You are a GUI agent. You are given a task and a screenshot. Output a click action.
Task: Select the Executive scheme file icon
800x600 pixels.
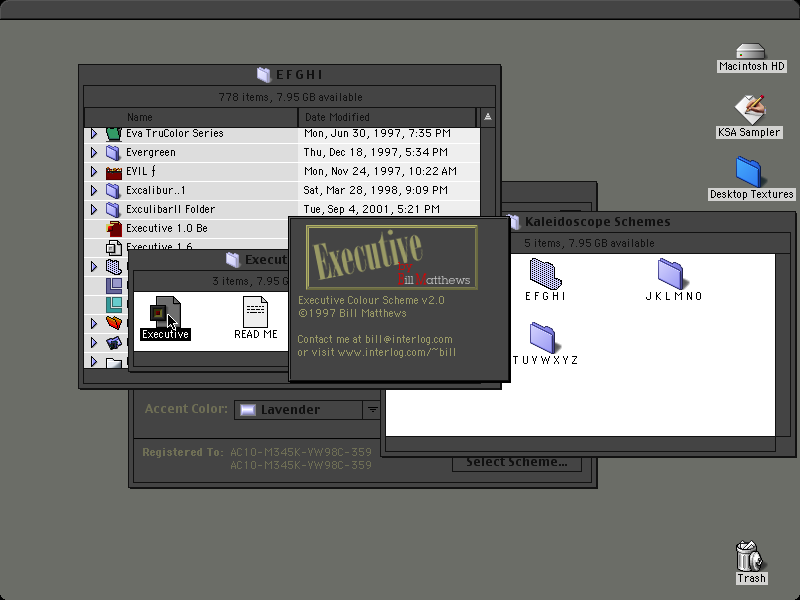(x=165, y=312)
